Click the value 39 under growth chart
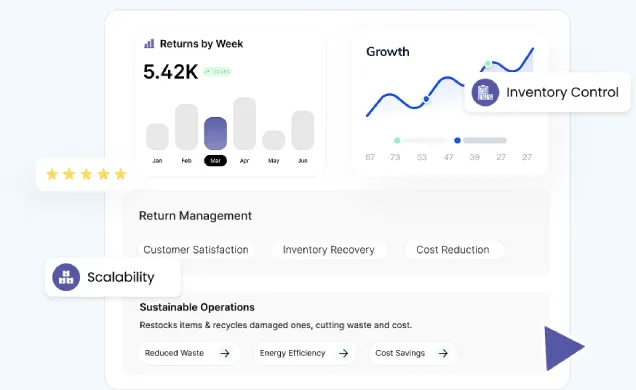The image size is (636, 390). (x=475, y=157)
